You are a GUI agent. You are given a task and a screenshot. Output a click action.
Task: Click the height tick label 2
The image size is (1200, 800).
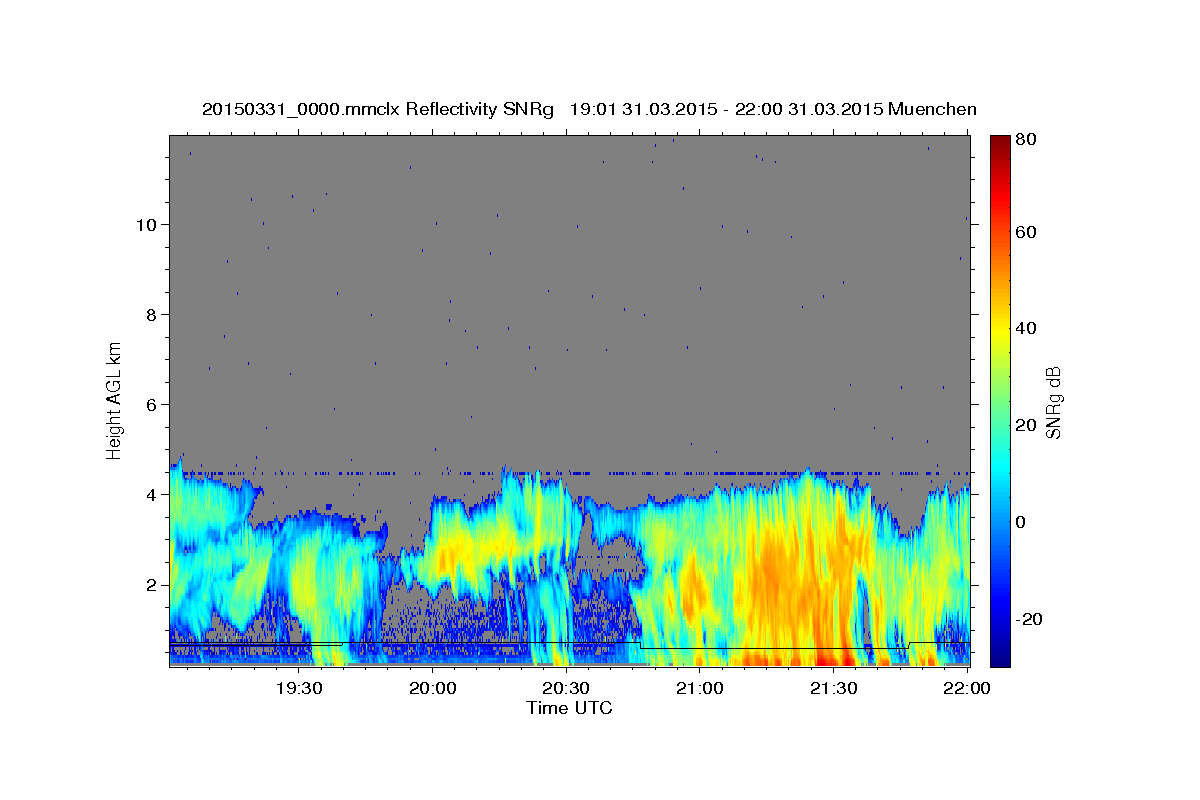click(x=152, y=585)
